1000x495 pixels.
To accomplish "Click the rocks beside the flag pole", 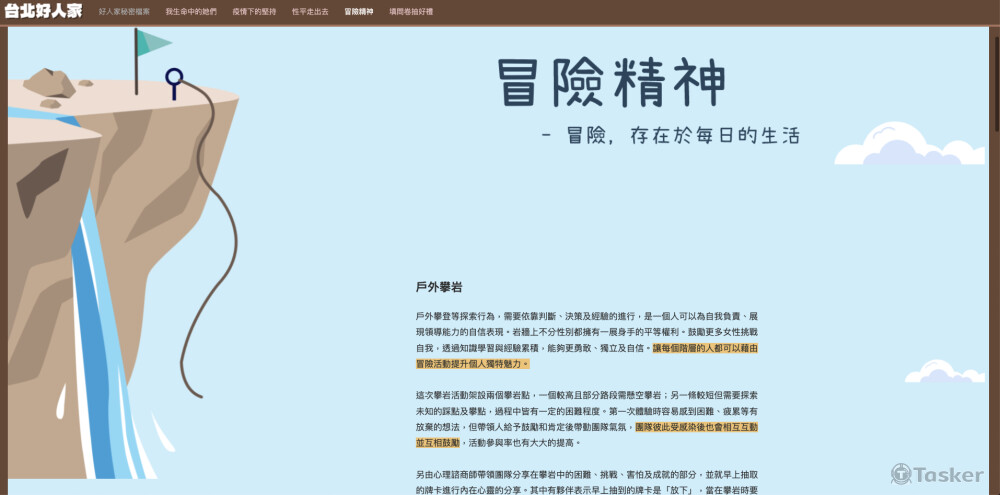I will 52,84.
